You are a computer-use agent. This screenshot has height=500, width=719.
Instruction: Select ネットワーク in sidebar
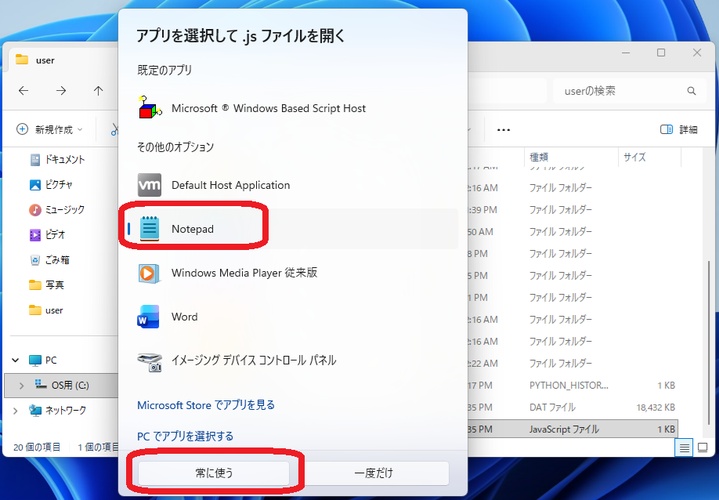pos(57,411)
